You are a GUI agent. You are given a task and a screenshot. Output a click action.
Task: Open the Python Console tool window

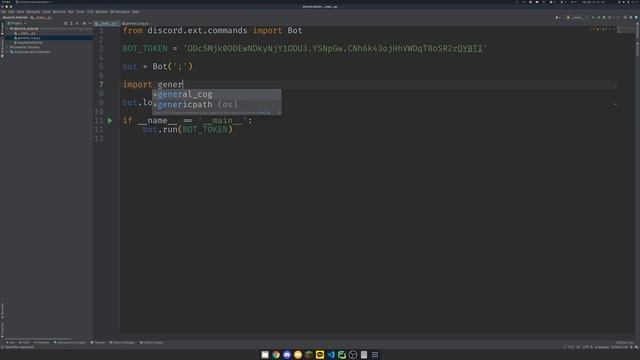click(x=151, y=342)
